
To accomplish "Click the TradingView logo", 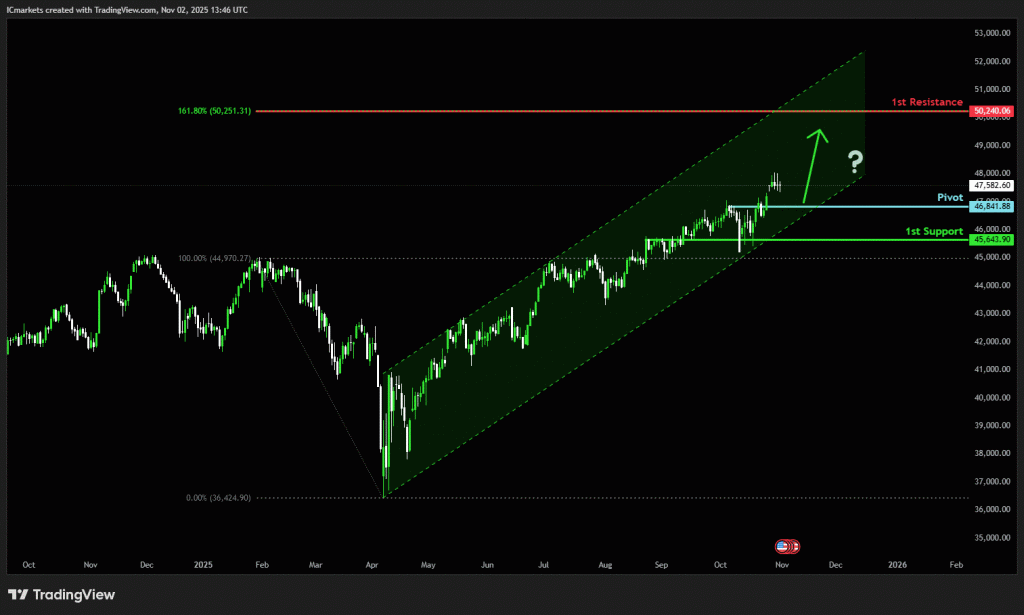I will pyautogui.click(x=62, y=595).
